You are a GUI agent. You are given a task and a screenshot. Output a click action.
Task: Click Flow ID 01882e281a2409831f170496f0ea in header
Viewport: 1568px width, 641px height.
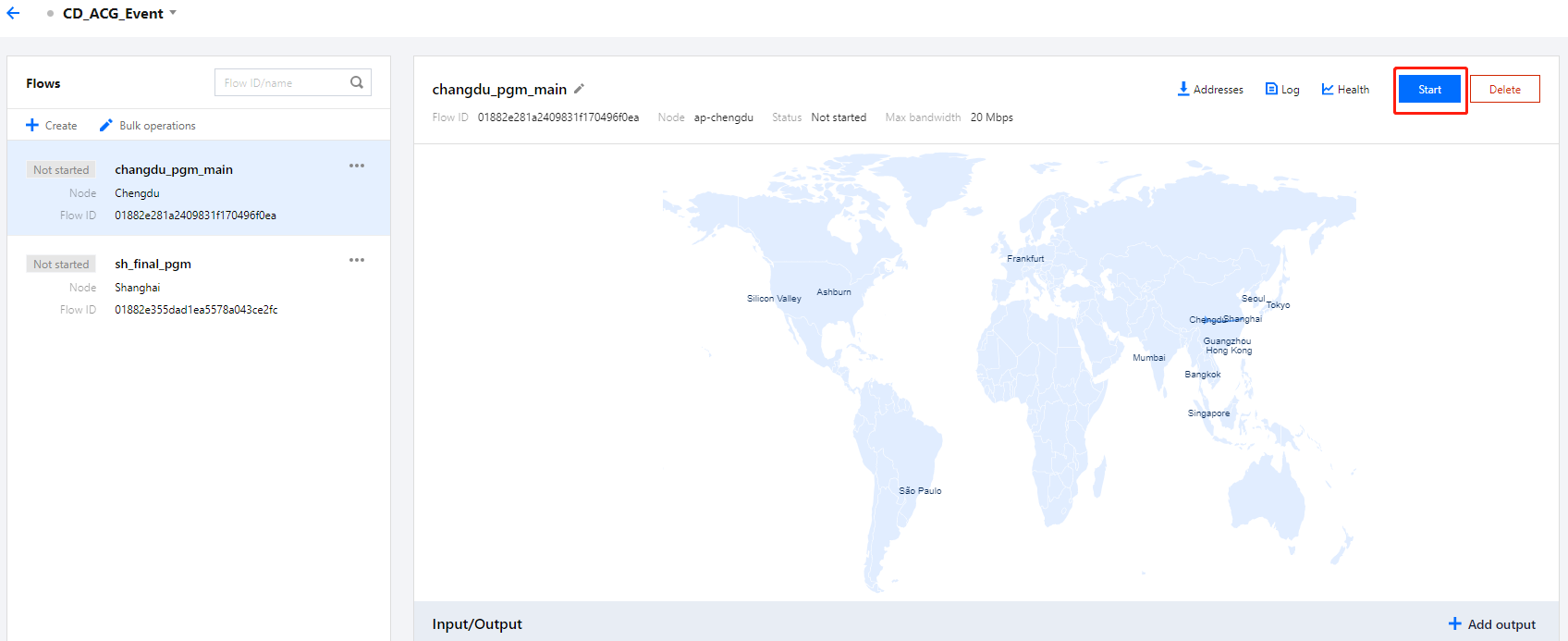click(x=558, y=117)
